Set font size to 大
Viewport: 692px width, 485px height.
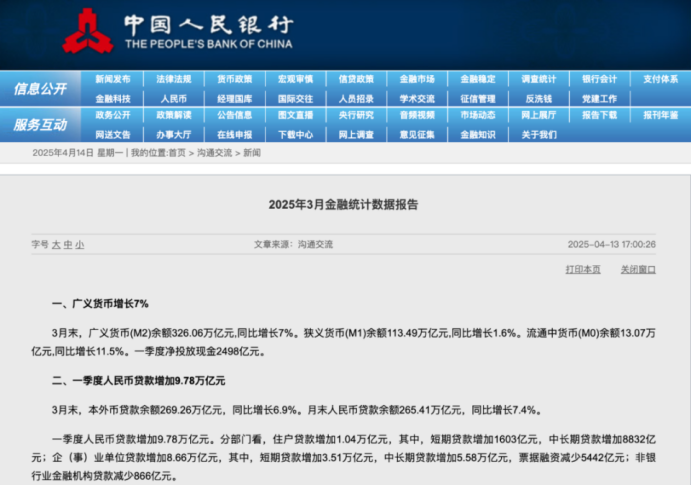56,244
